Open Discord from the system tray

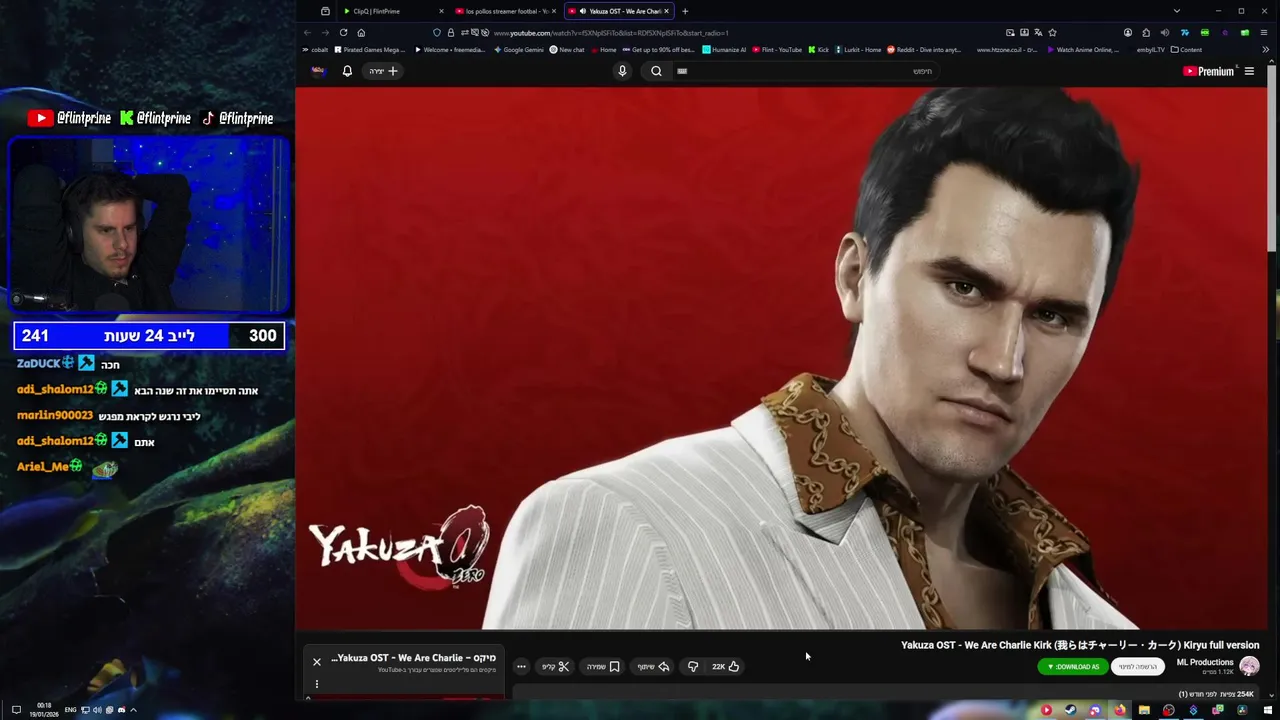click(121, 710)
